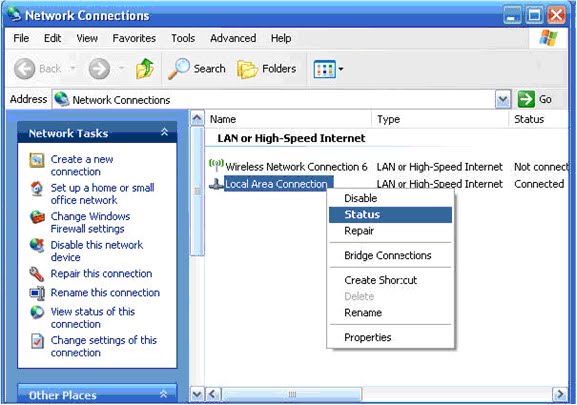Expand the Address bar dropdown

point(503,99)
